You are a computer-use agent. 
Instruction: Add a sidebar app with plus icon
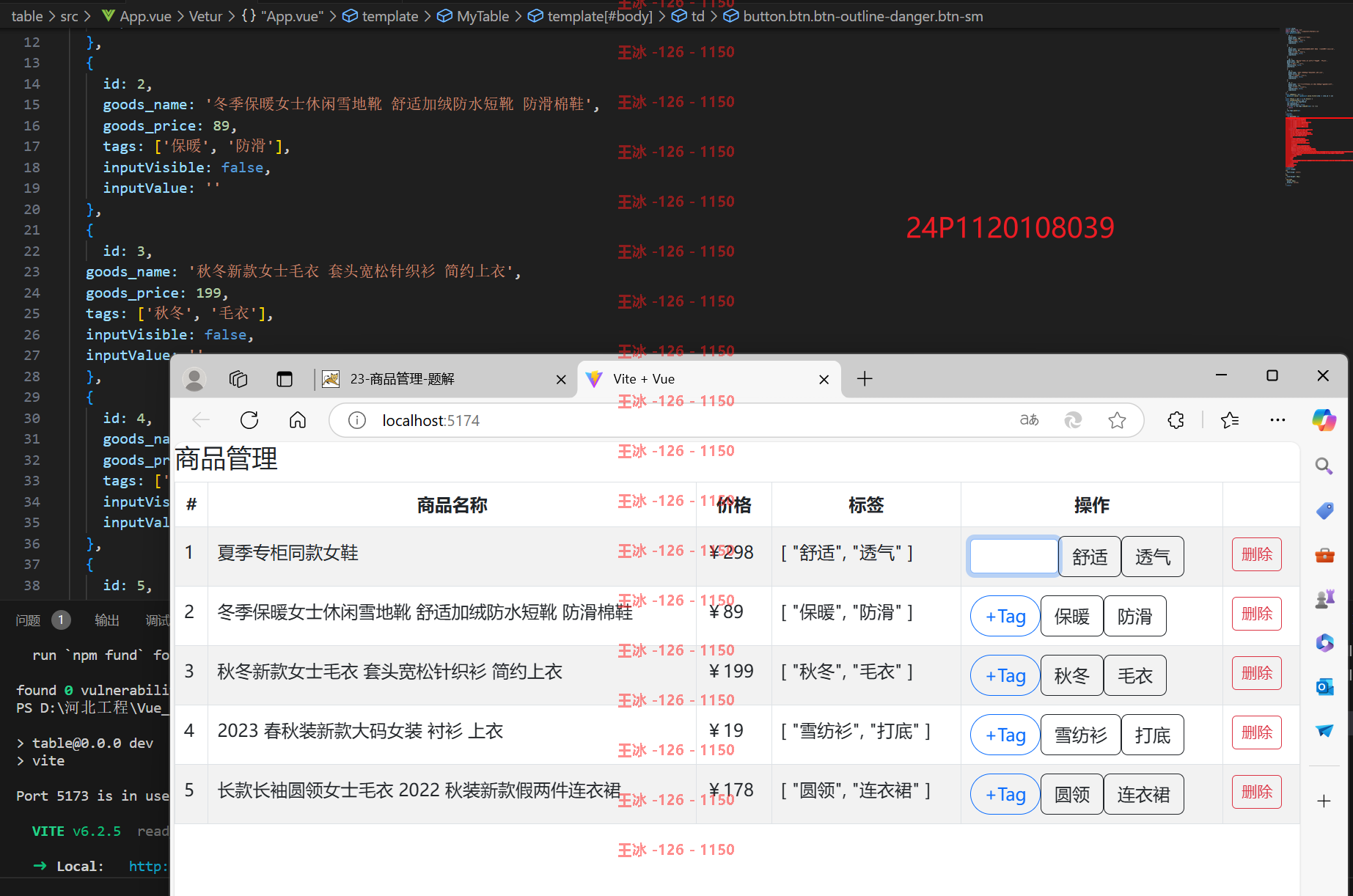coord(1324,801)
